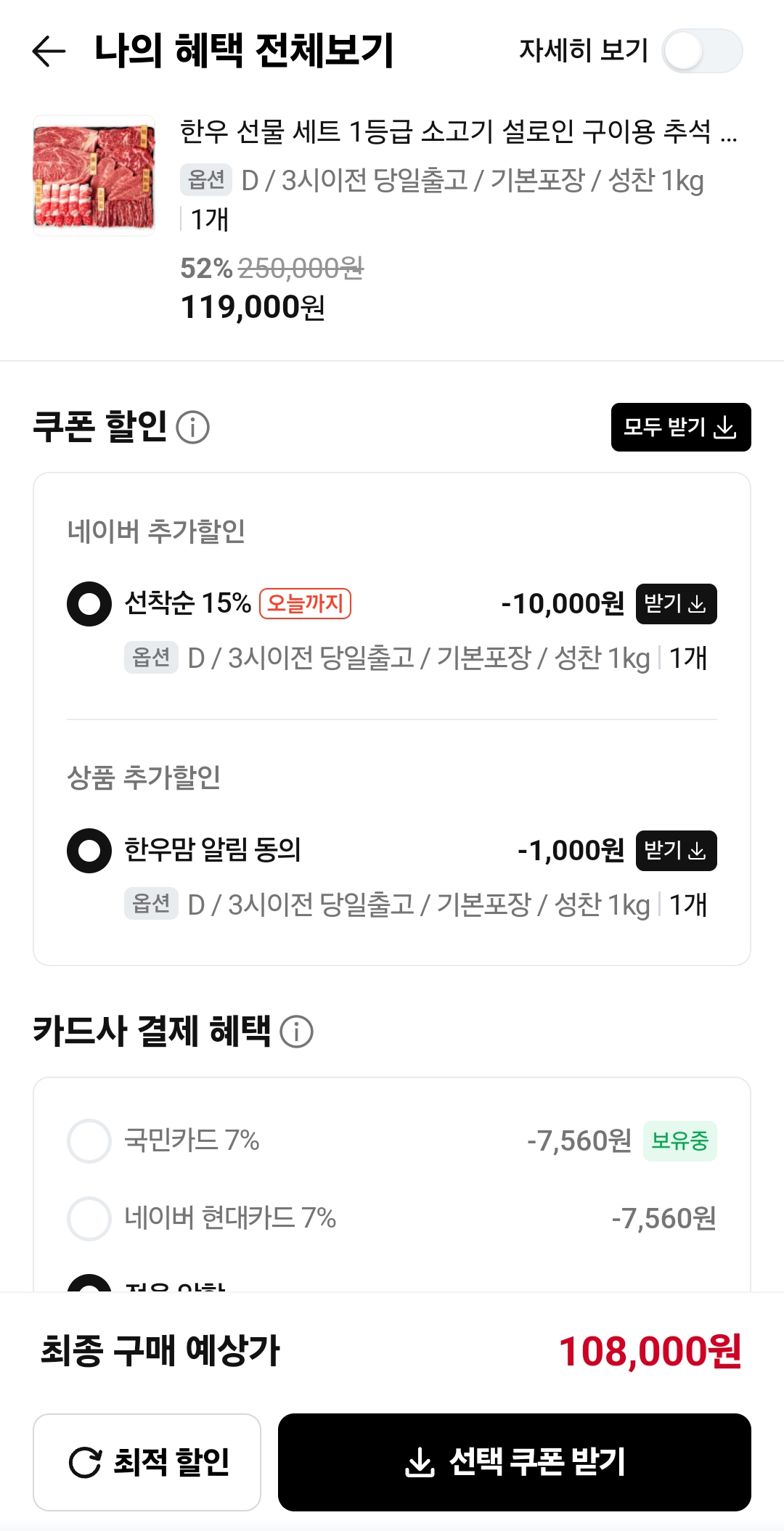Select the partially hidden last card radio option
This screenshot has height=1531, width=784.
click(x=89, y=1283)
